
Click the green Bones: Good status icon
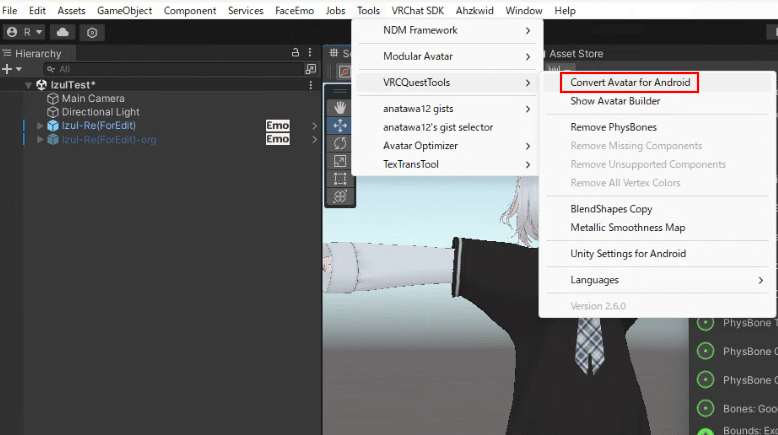pyautogui.click(x=705, y=408)
